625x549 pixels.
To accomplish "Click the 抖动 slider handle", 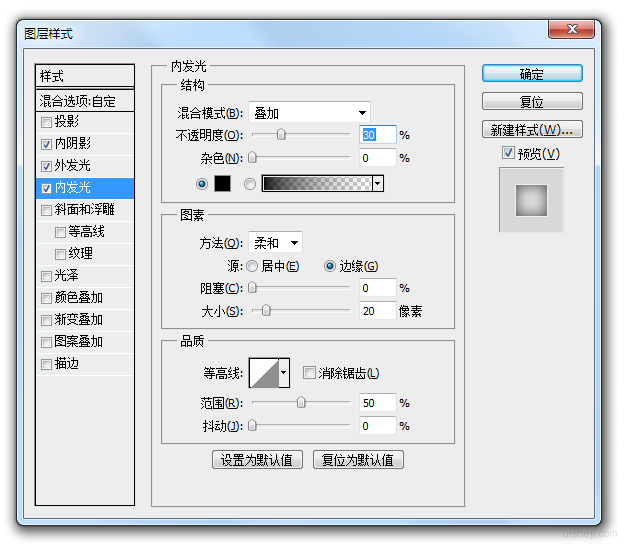I will click(x=252, y=425).
